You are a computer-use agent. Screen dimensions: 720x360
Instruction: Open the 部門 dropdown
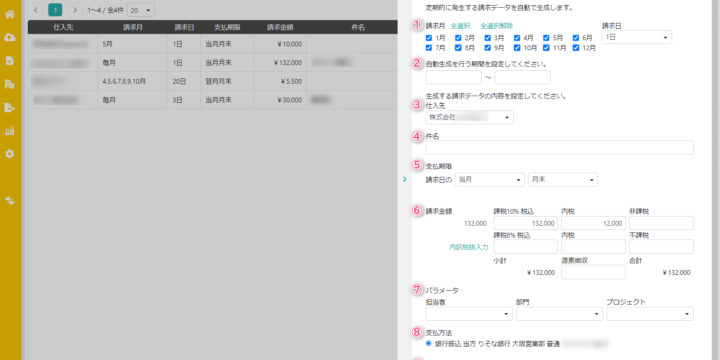click(559, 314)
